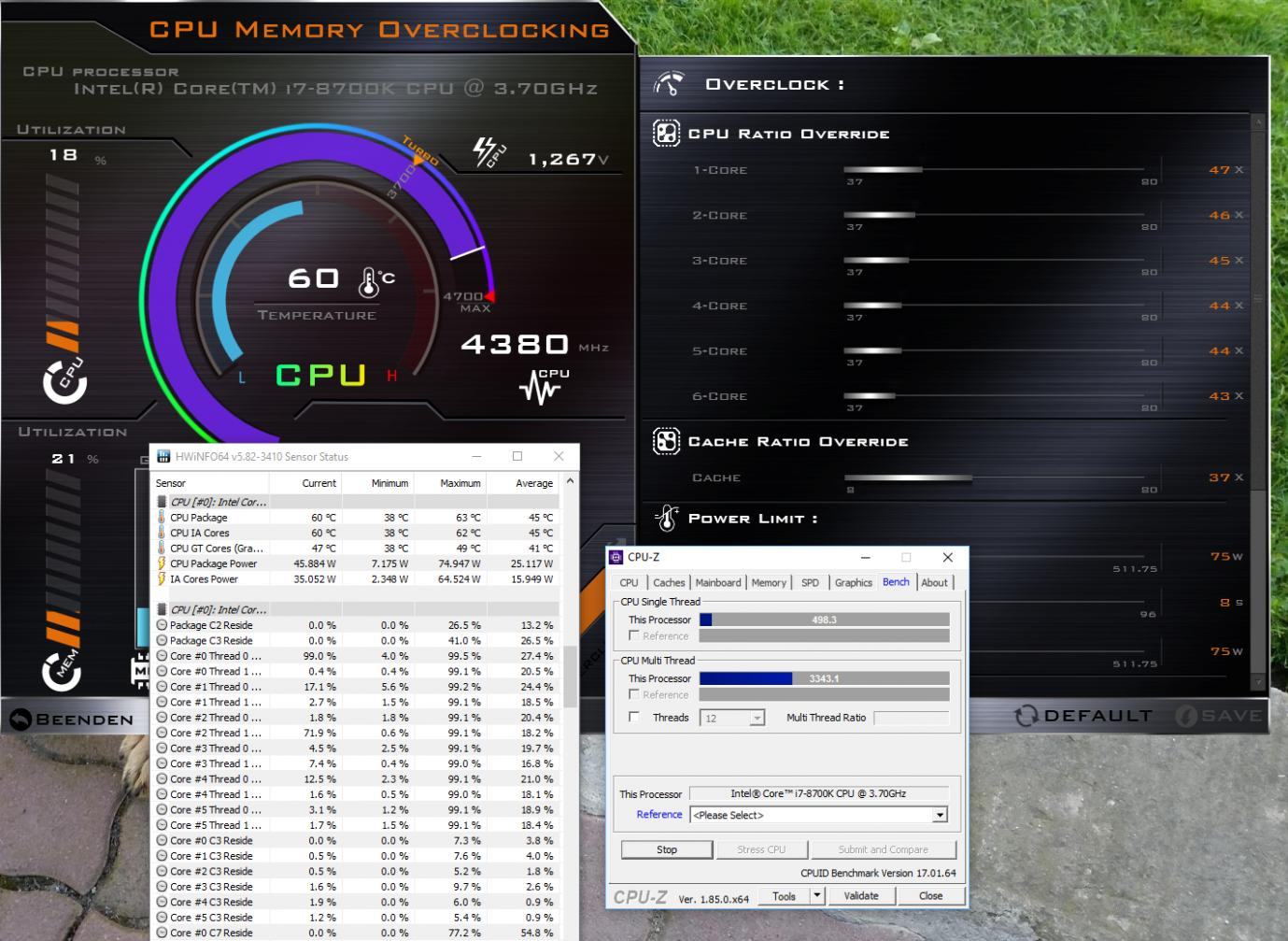Click the overclock panel vertical scrollbar

[x=1257, y=404]
